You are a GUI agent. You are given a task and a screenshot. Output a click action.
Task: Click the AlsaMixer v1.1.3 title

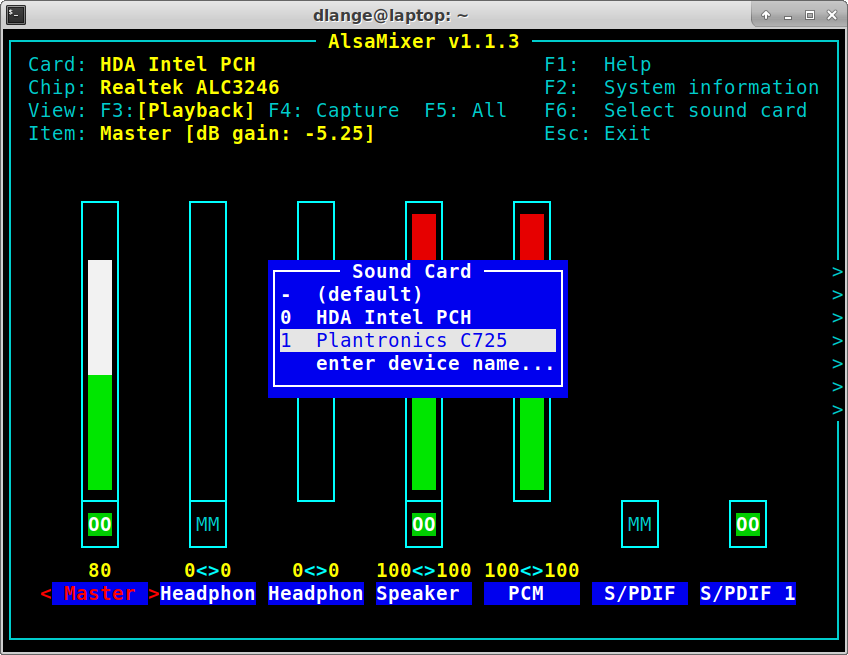(x=424, y=41)
